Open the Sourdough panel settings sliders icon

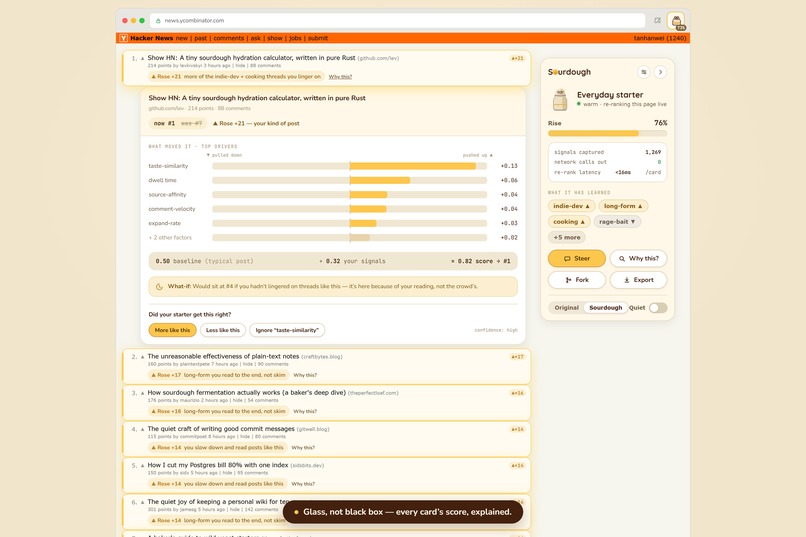pyautogui.click(x=644, y=72)
